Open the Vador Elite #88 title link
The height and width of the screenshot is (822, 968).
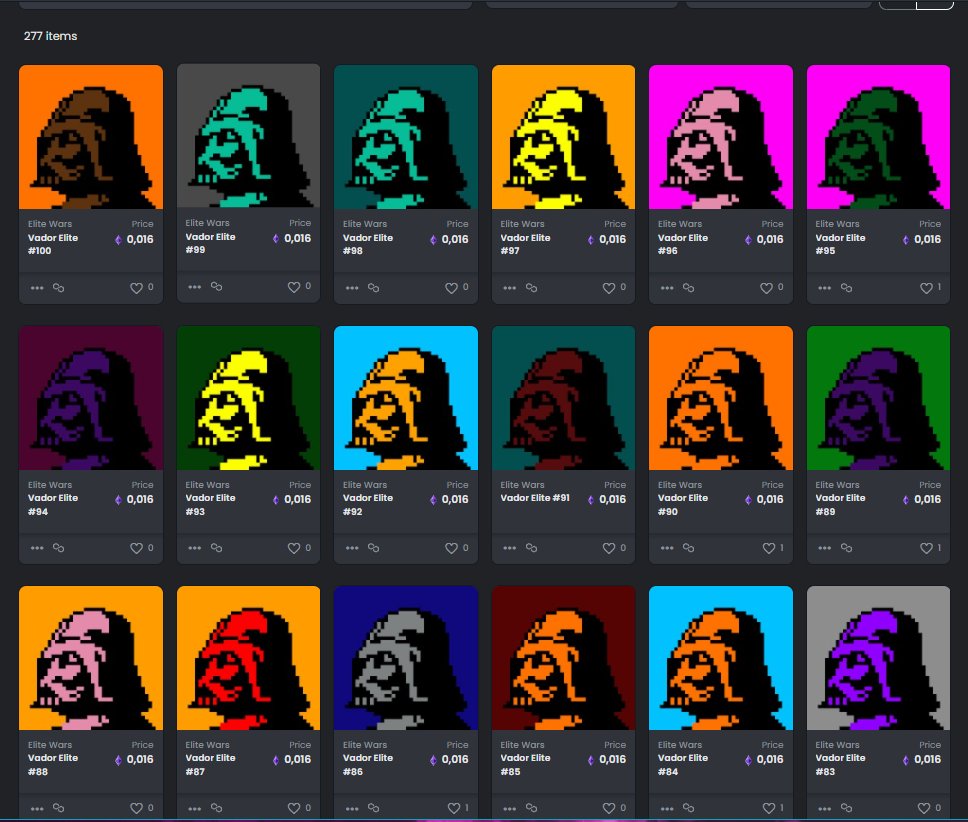tap(52, 764)
